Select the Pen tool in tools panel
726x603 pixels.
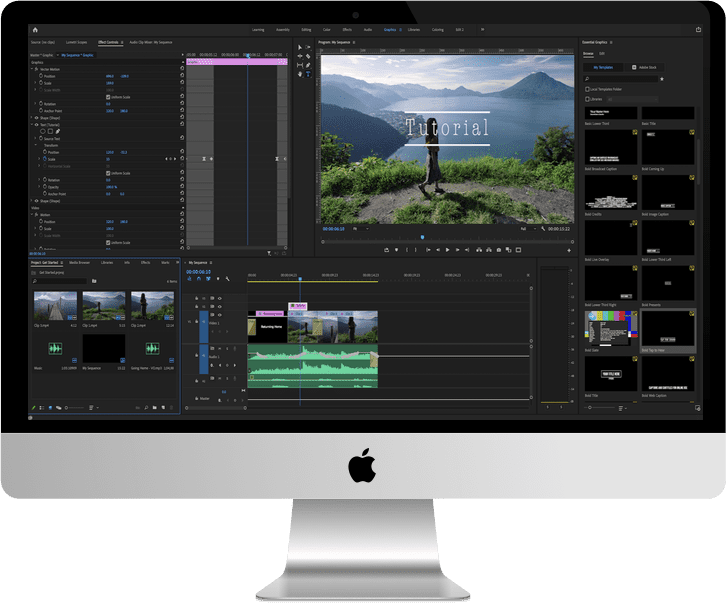click(x=308, y=65)
